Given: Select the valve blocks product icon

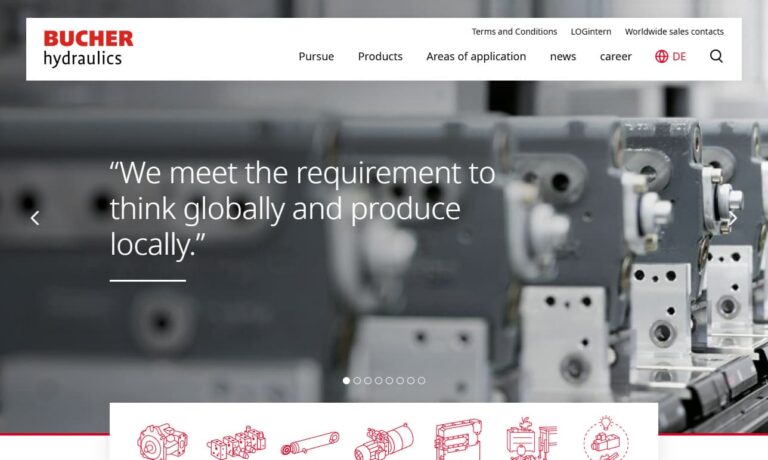Looking at the screenshot, I should point(236,442).
